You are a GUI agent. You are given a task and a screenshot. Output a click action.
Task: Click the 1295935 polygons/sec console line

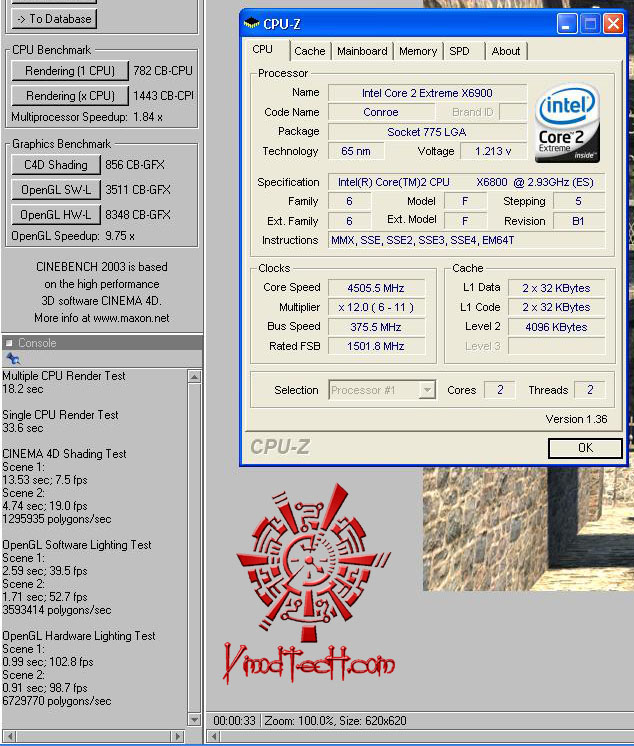(x=57, y=519)
